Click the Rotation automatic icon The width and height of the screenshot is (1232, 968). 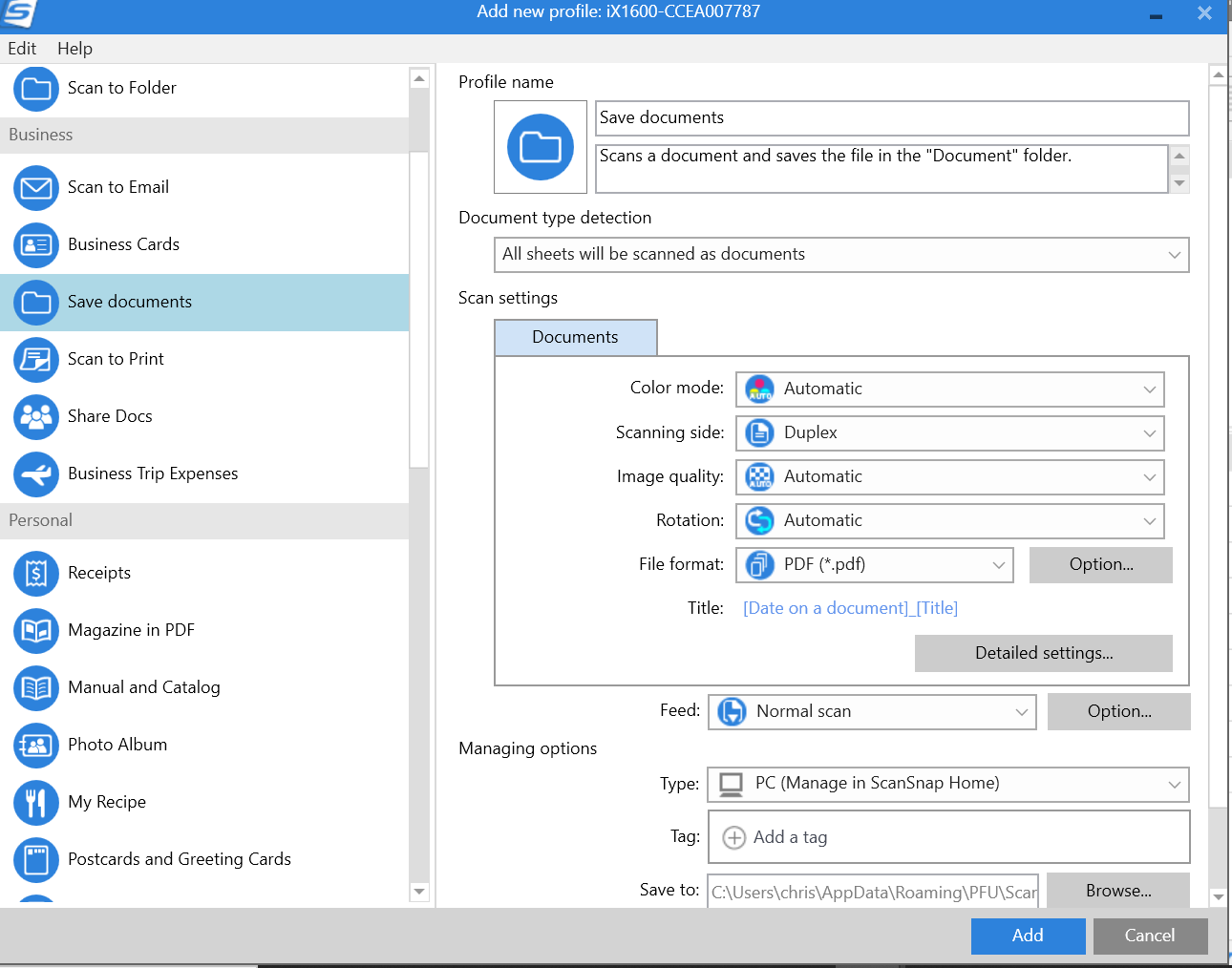(x=759, y=520)
